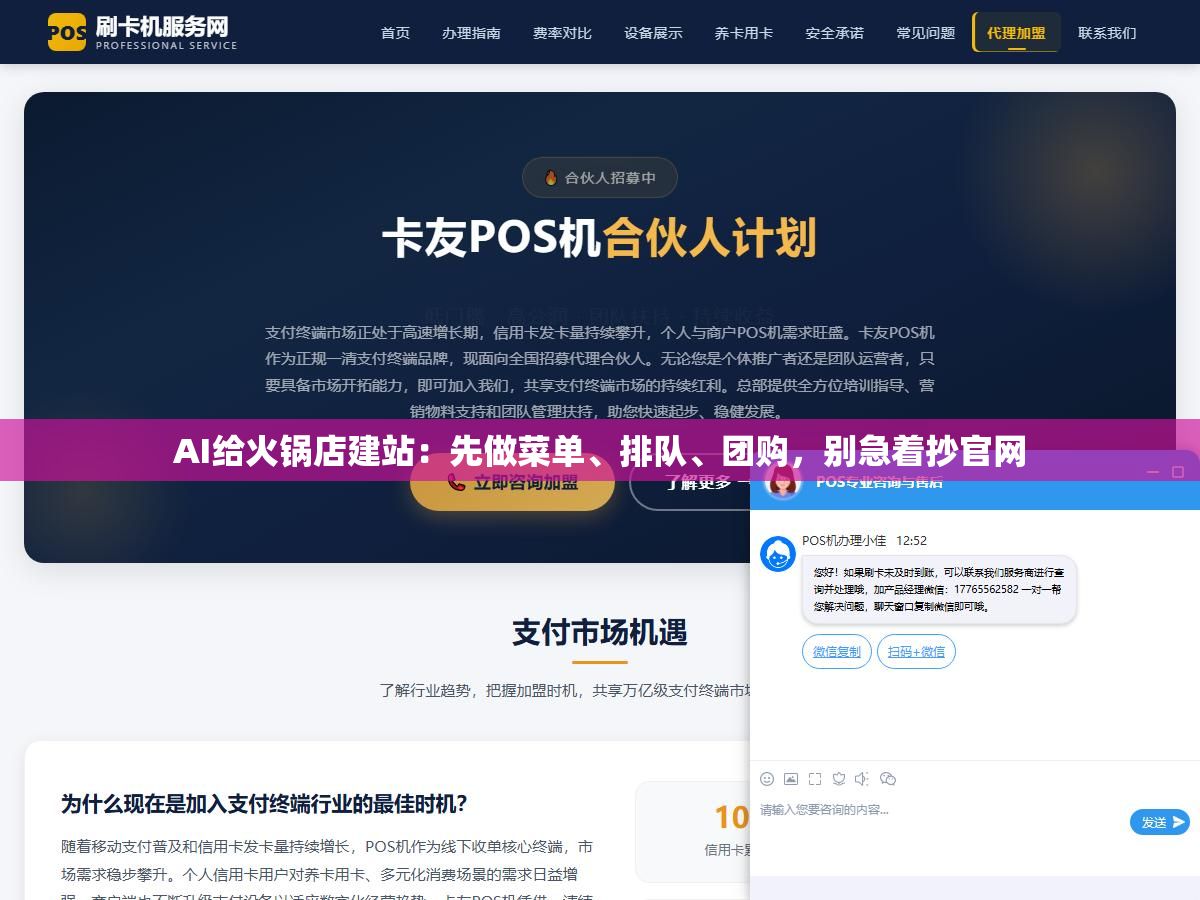1200x900 pixels.
Task: Click the 扫码+微信 chat button
Action: [x=917, y=652]
